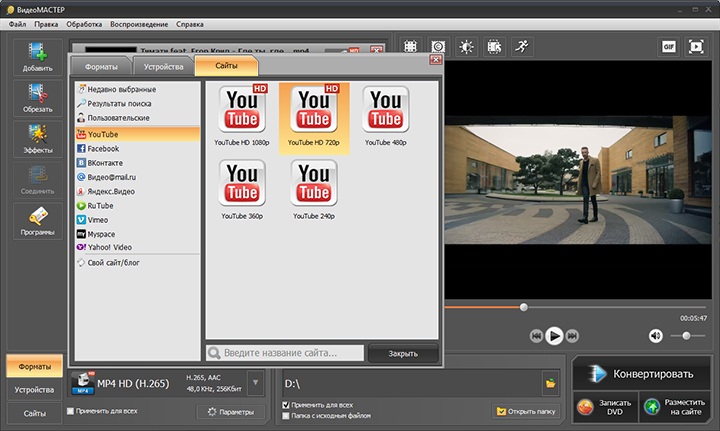Viewport: 720px width, 431px height.
Task: Click the Соединить join icon
Action: point(38,180)
